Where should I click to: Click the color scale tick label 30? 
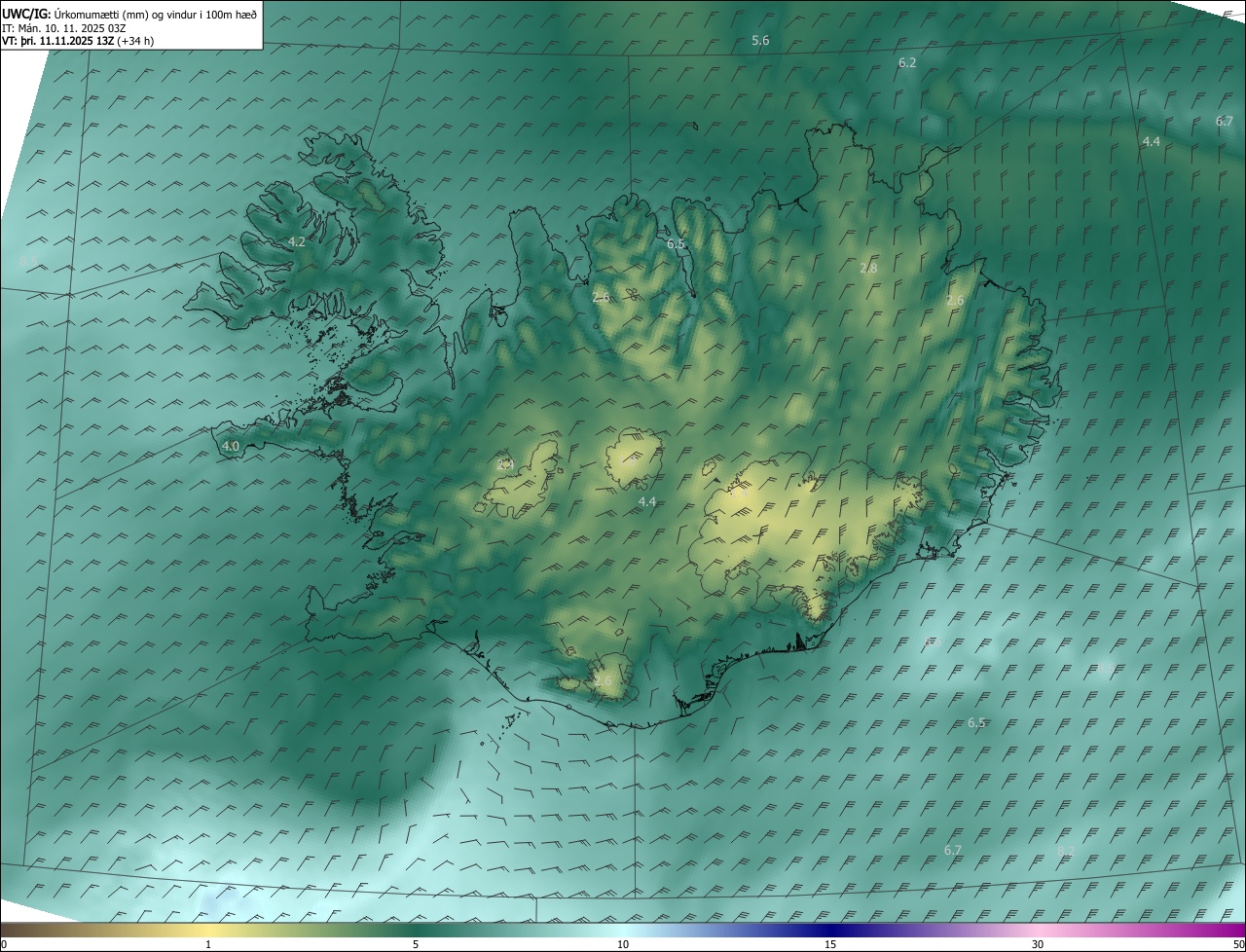[x=1038, y=945]
